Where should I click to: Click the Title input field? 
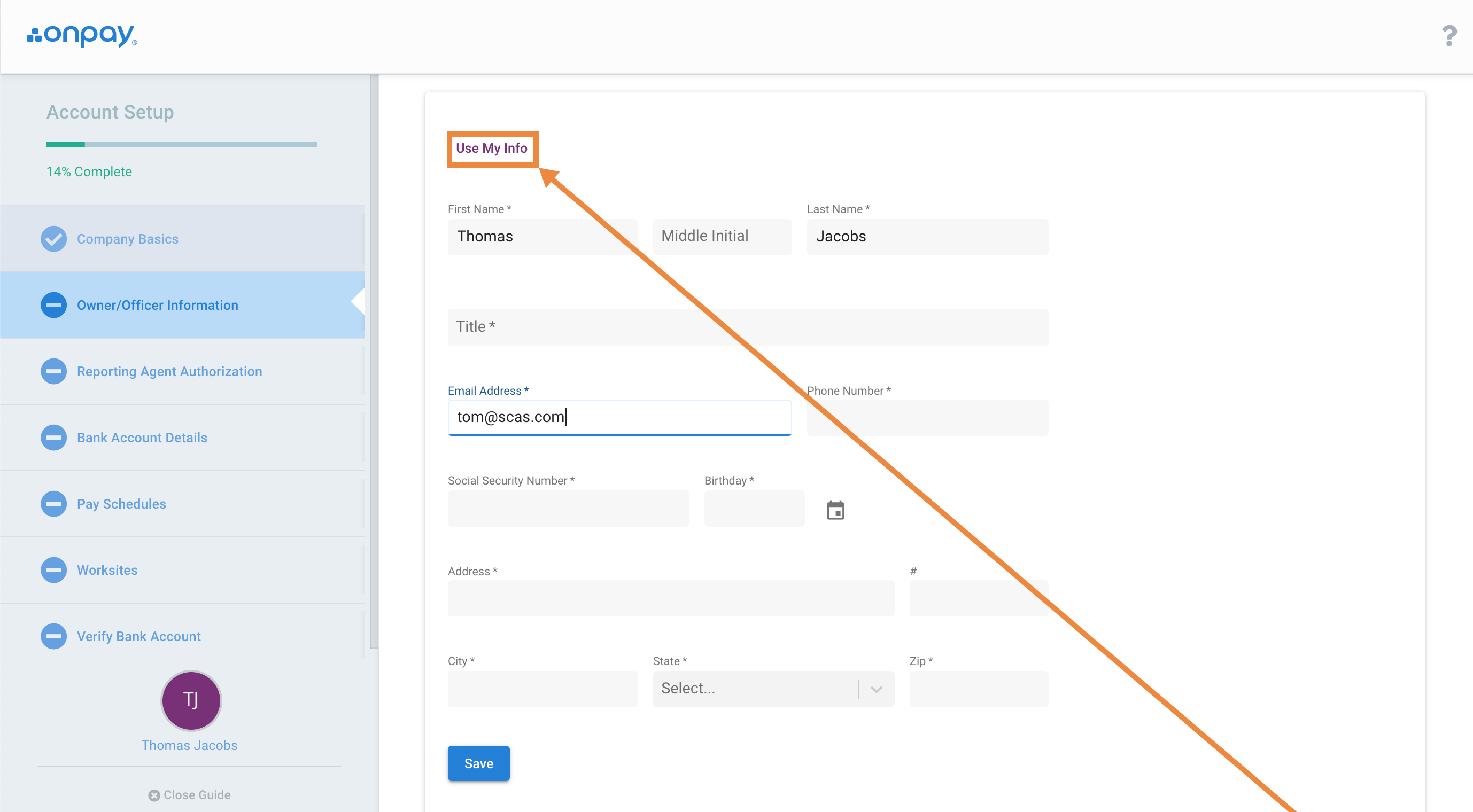(x=748, y=327)
